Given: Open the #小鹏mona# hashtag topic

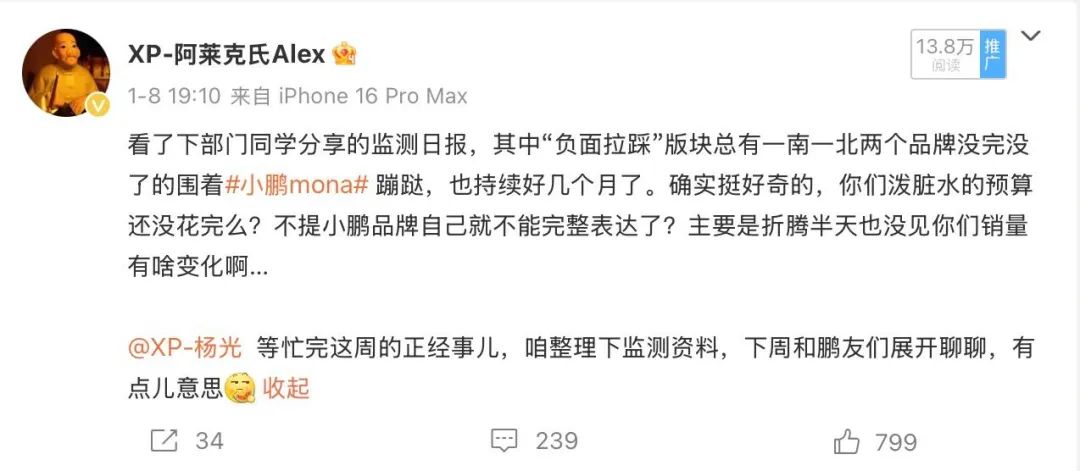Looking at the screenshot, I should [x=299, y=185].
